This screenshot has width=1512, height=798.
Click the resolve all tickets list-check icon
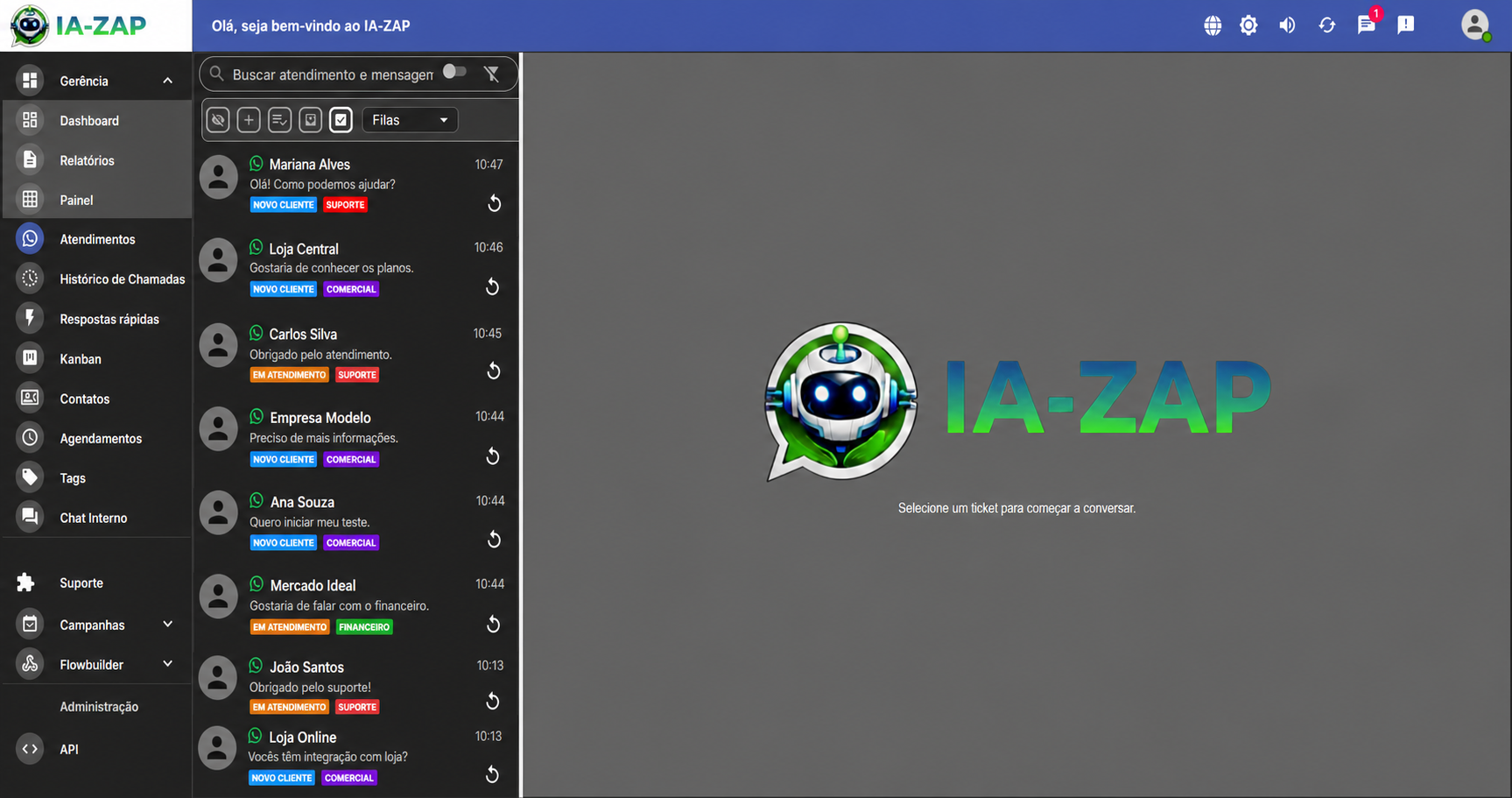point(279,120)
